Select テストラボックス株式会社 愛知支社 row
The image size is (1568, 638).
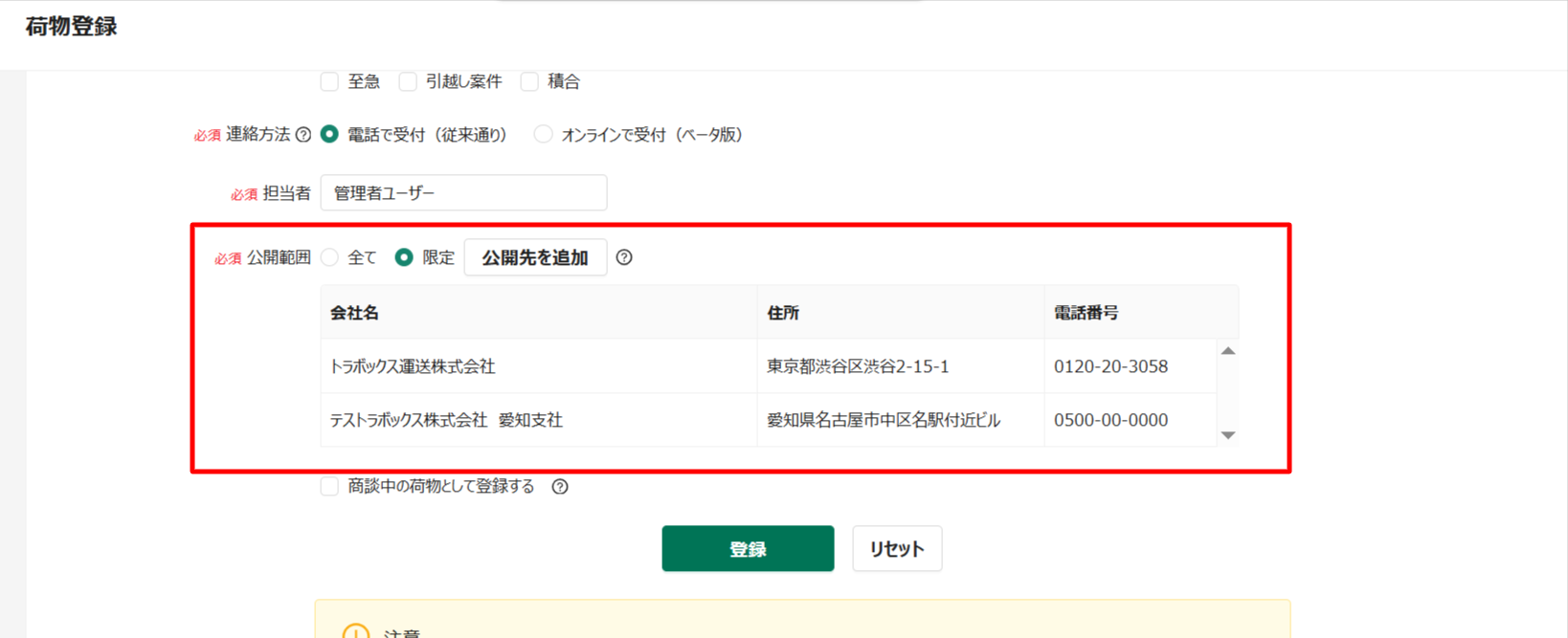pos(769,420)
